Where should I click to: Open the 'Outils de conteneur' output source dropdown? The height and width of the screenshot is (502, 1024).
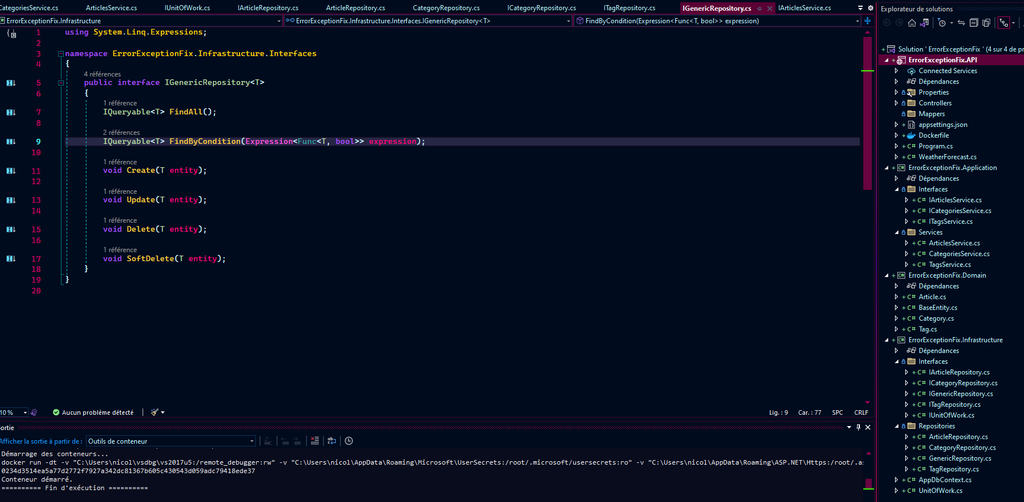pyautogui.click(x=170, y=441)
